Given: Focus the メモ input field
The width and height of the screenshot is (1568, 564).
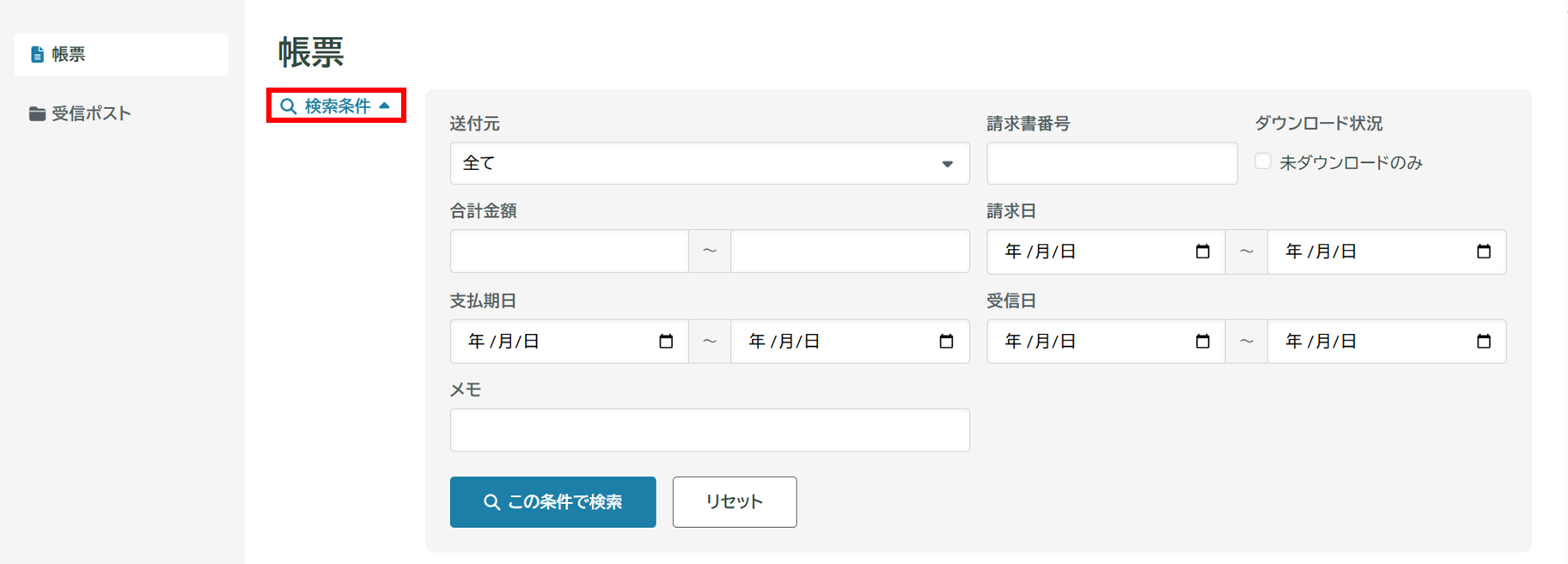Looking at the screenshot, I should [x=709, y=430].
